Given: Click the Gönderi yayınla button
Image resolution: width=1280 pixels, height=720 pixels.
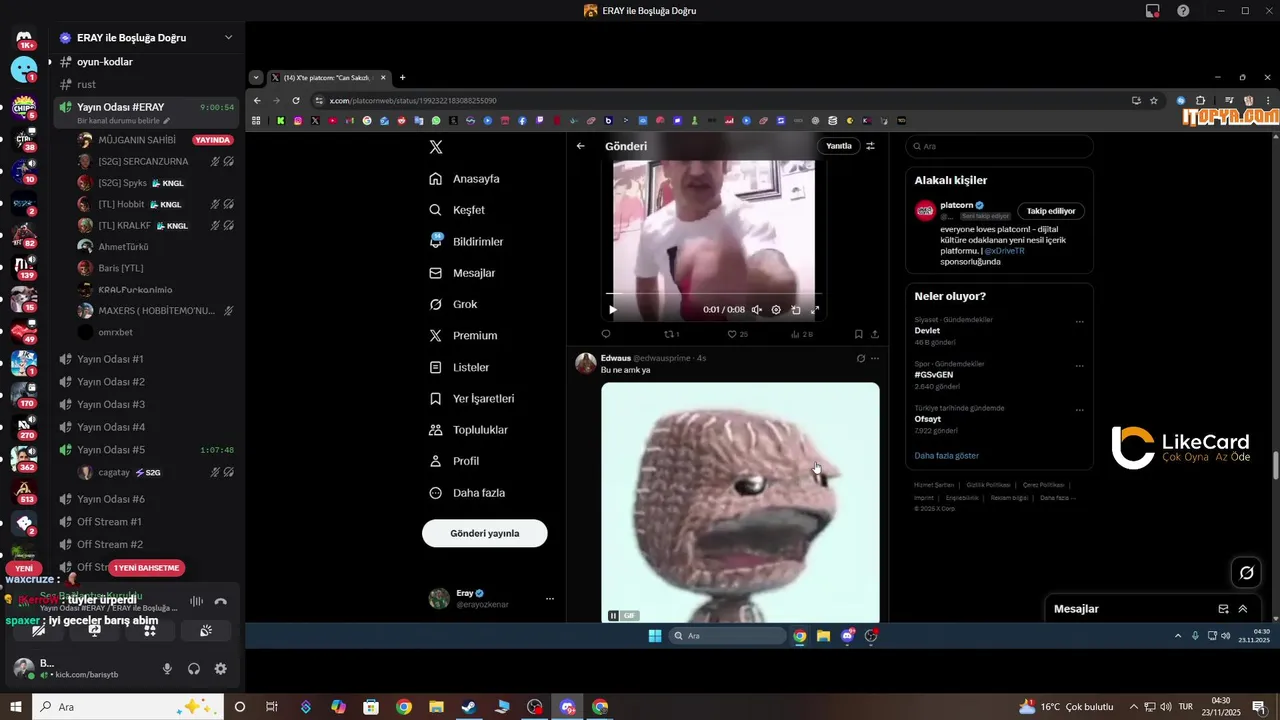Looking at the screenshot, I should point(485,533).
